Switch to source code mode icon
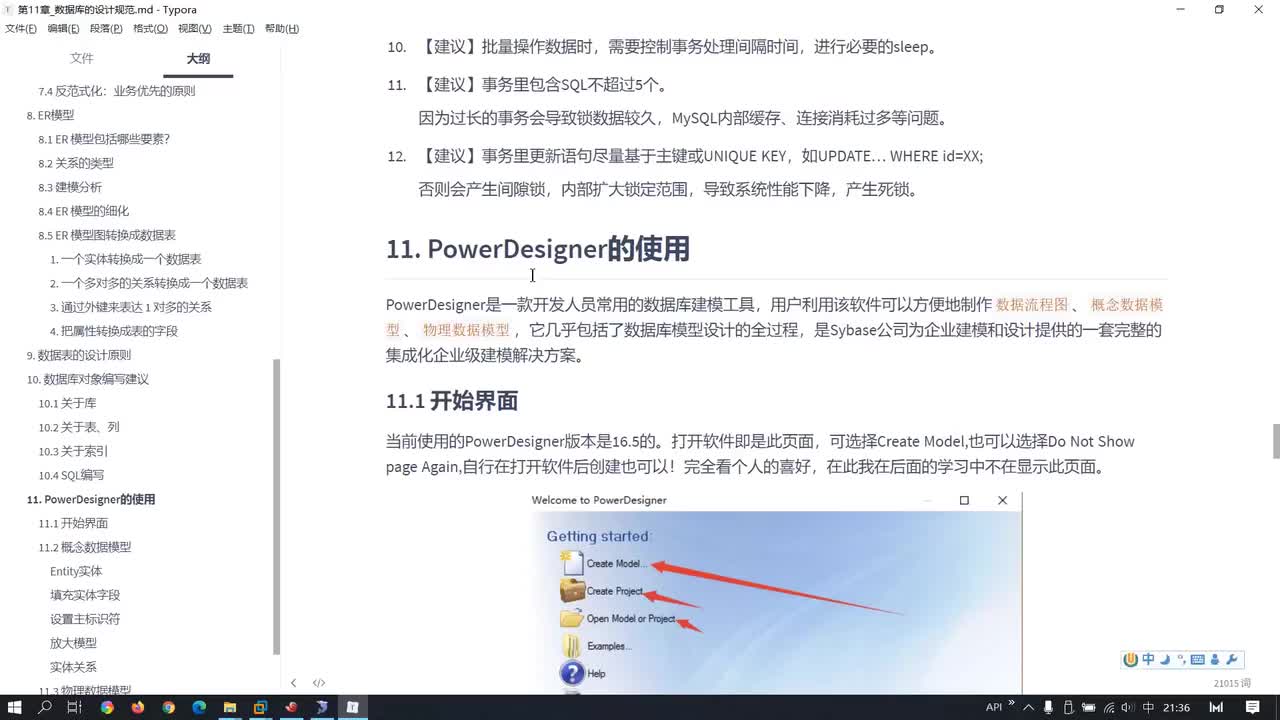1280x720 pixels. coord(319,683)
